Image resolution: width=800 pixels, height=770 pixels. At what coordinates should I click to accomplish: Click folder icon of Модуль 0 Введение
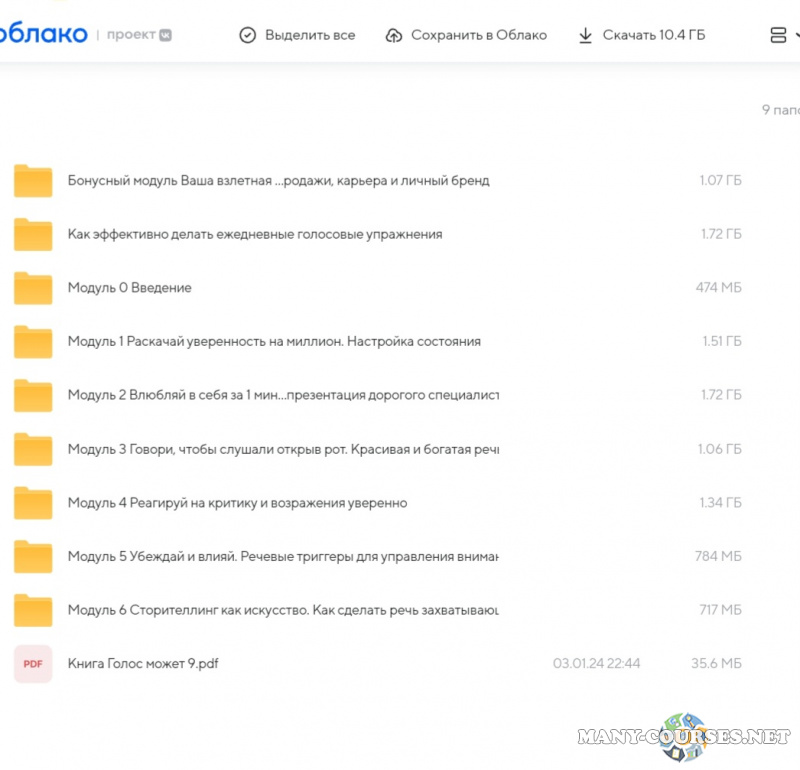[33, 288]
